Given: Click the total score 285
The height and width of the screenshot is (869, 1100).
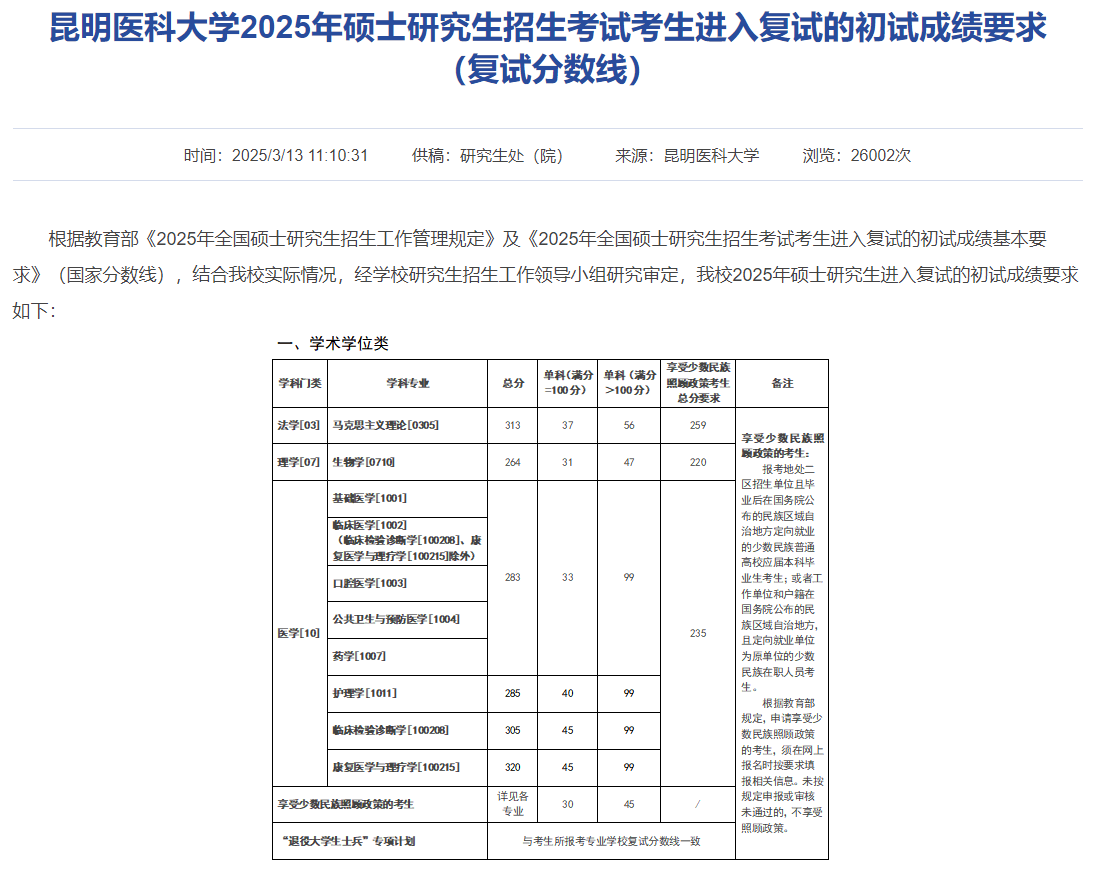Looking at the screenshot, I should pos(513,694).
